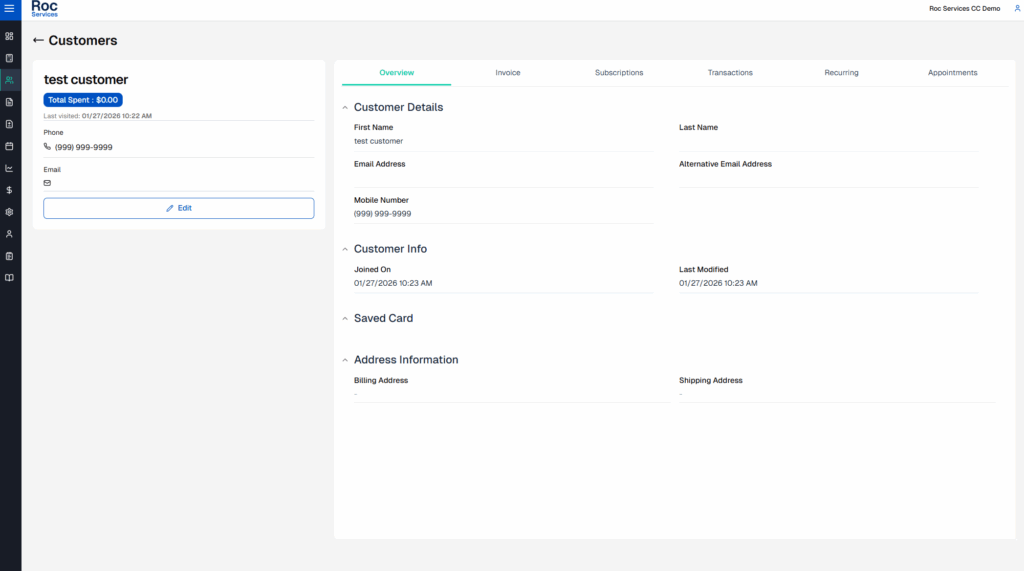Image resolution: width=1024 pixels, height=571 pixels.
Task: Click the Roc Services logo
Action: point(45,9)
